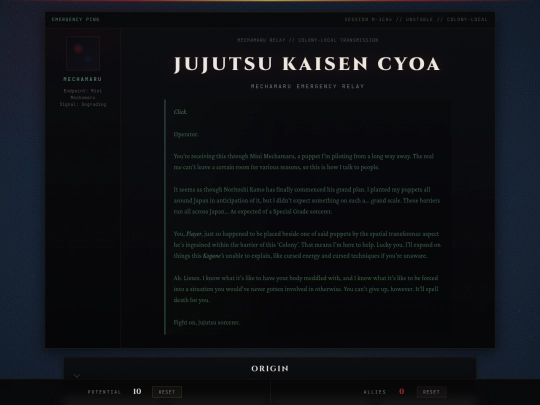Click the 'Mechamaru Emergency Relay' subtitle

click(308, 86)
